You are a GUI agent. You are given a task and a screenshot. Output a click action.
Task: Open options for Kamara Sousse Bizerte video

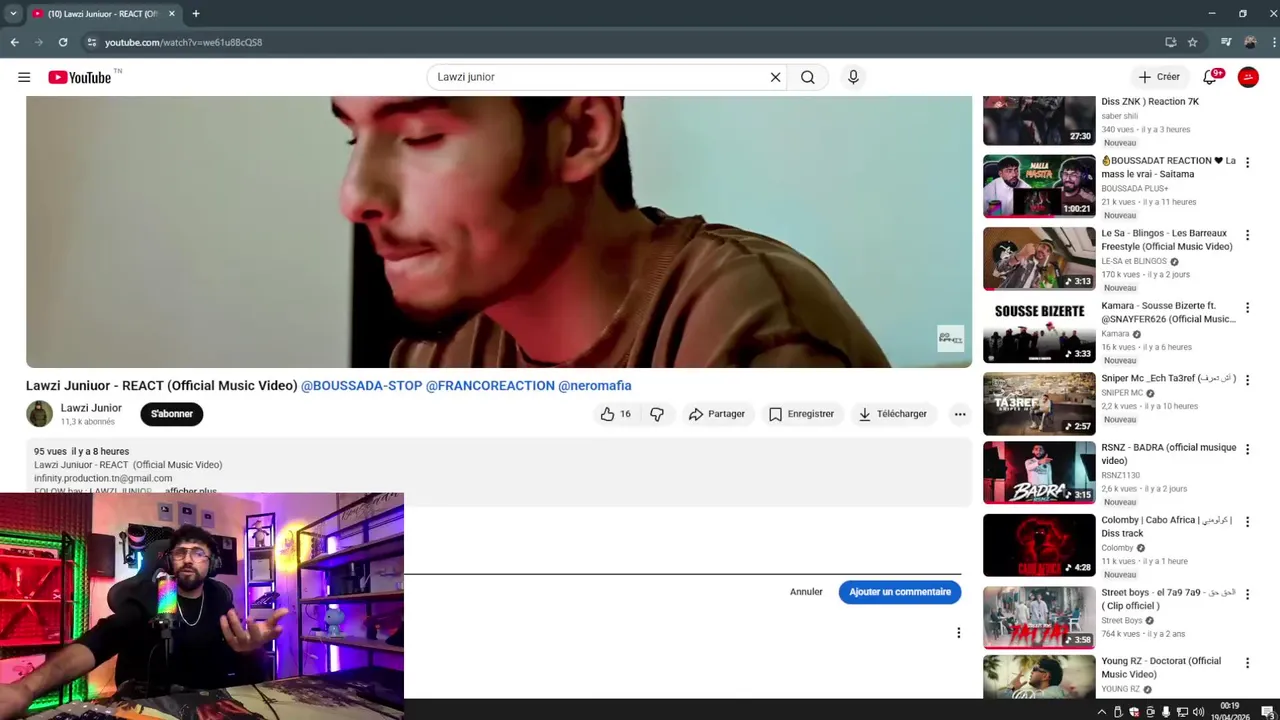(x=1247, y=307)
